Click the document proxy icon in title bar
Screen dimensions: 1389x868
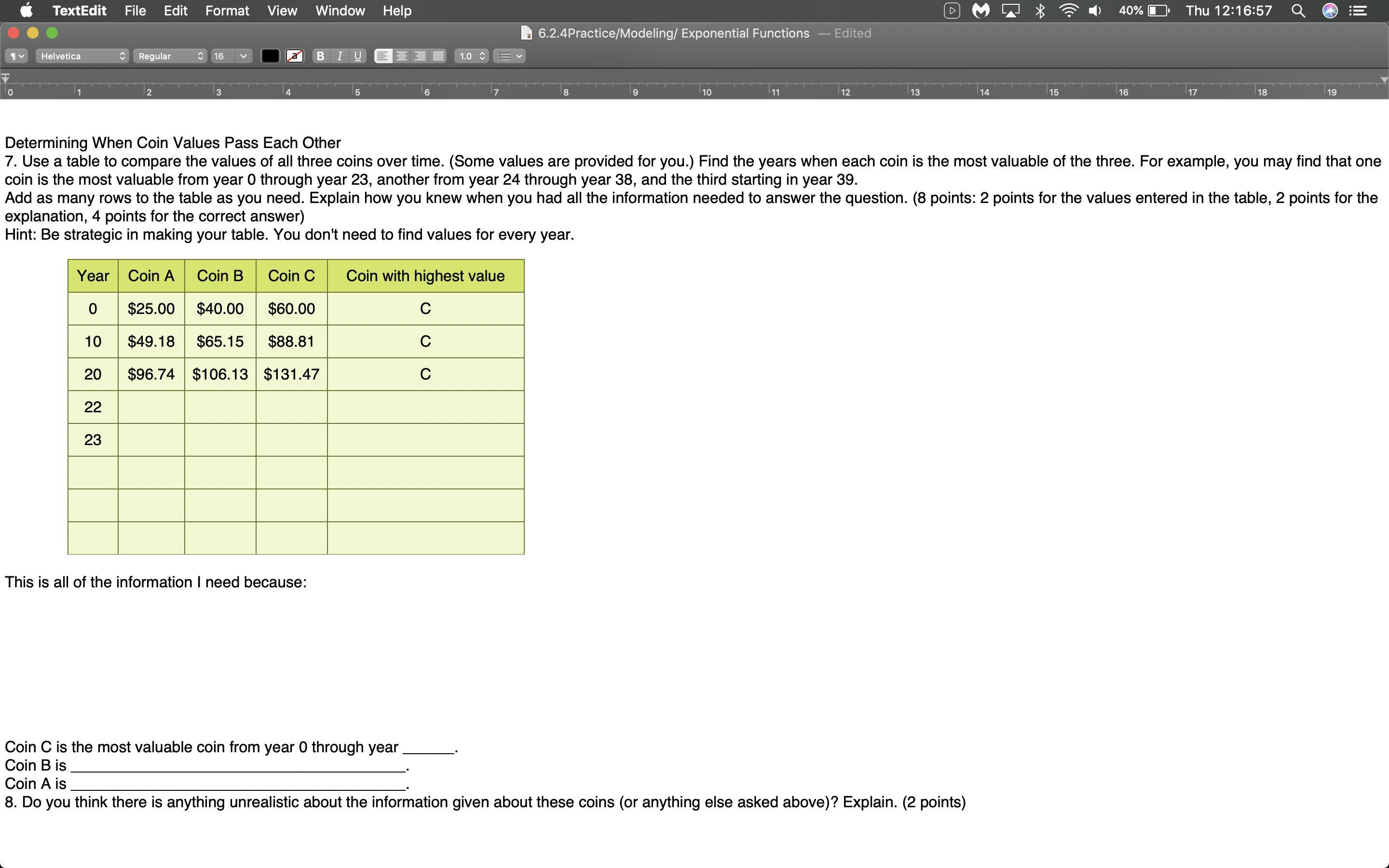tap(526, 33)
